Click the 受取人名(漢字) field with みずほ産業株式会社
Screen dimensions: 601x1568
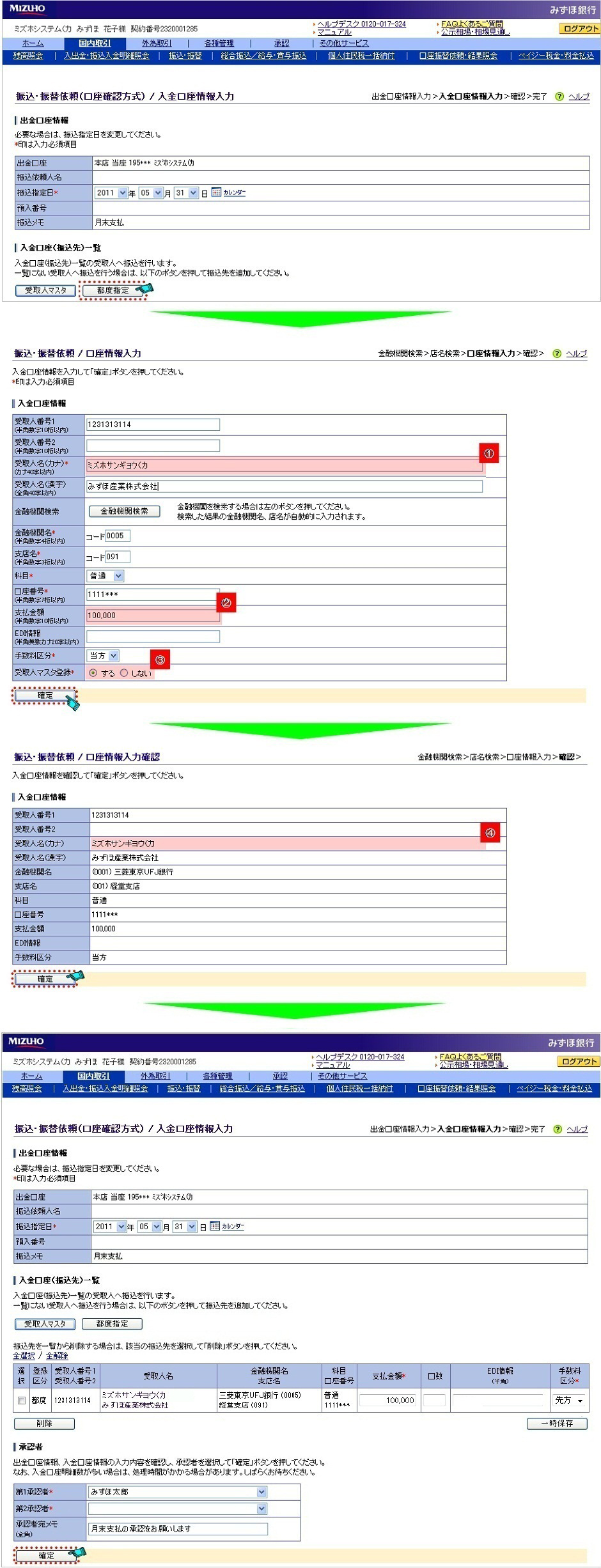point(285,487)
